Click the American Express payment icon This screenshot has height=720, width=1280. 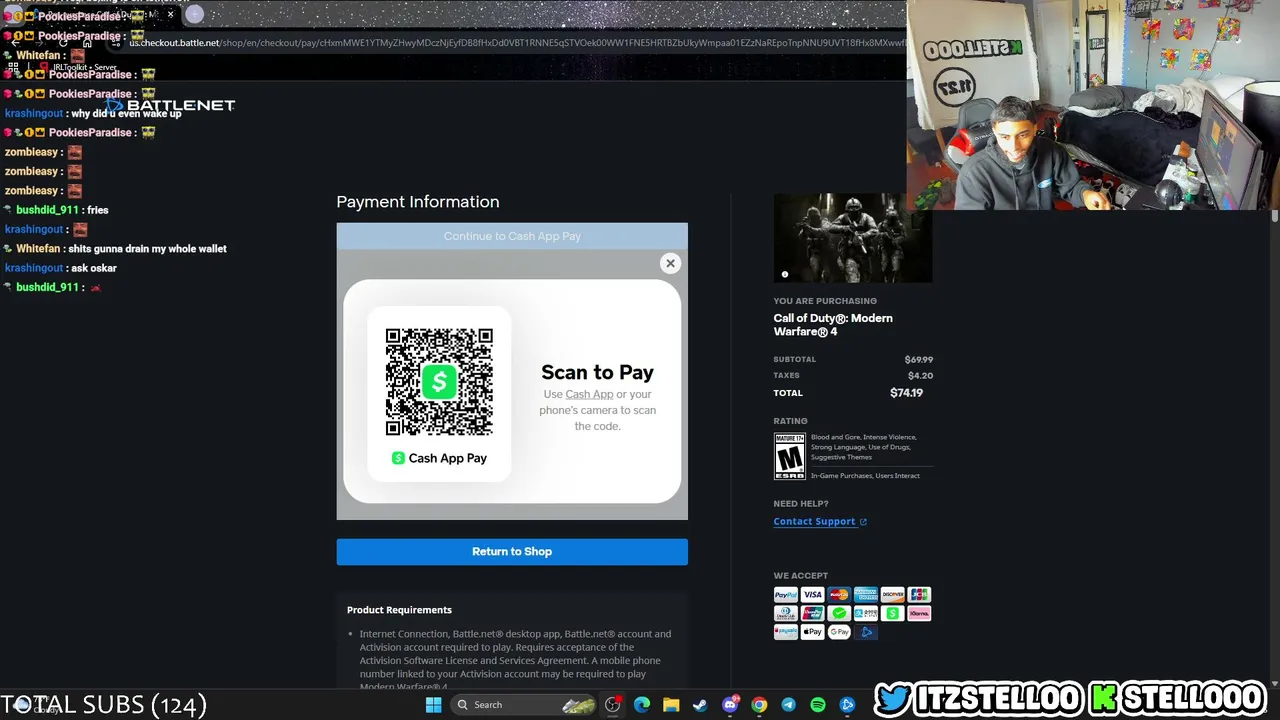(866, 594)
